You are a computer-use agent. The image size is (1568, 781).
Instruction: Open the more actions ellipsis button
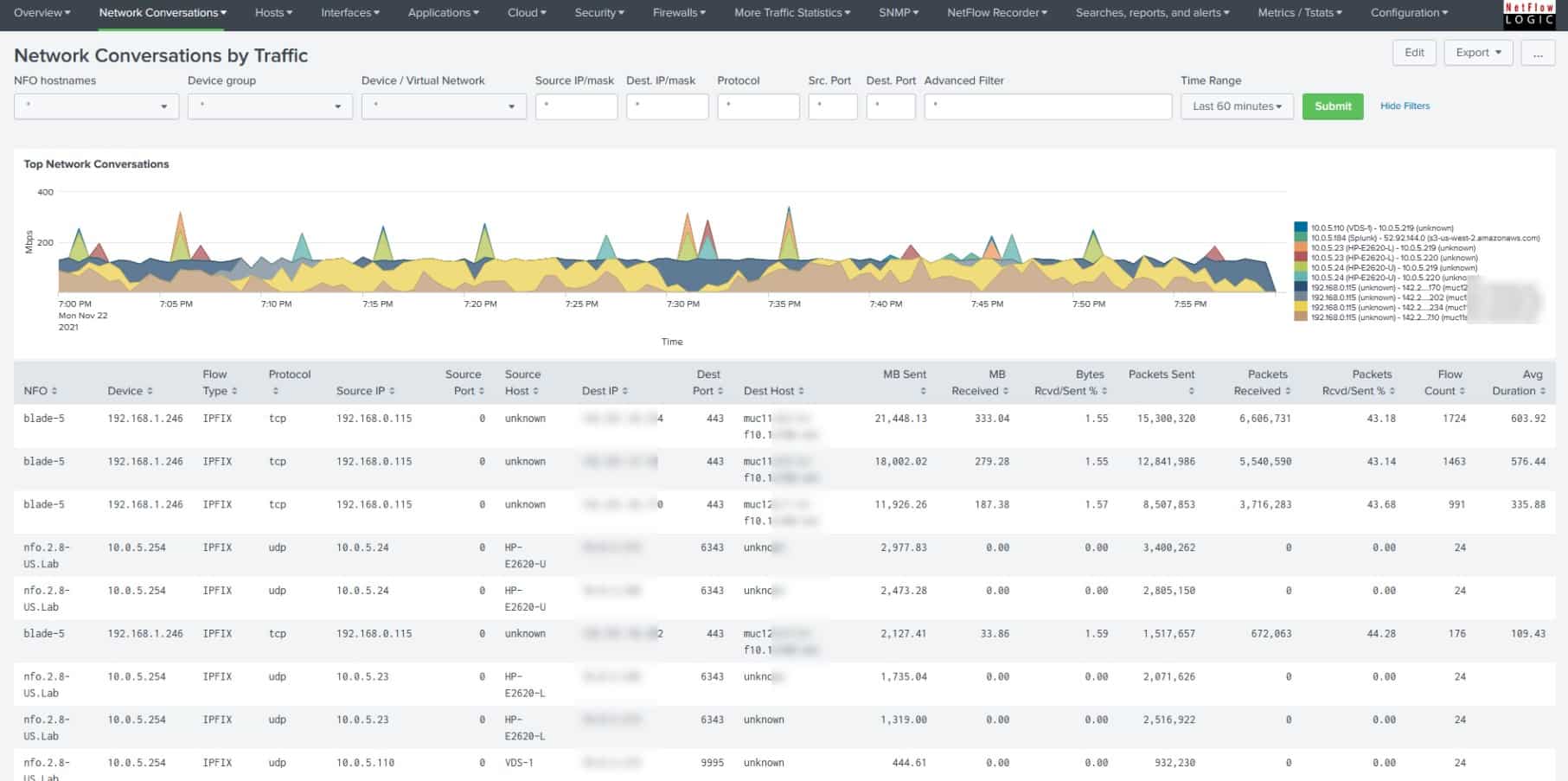click(x=1538, y=53)
